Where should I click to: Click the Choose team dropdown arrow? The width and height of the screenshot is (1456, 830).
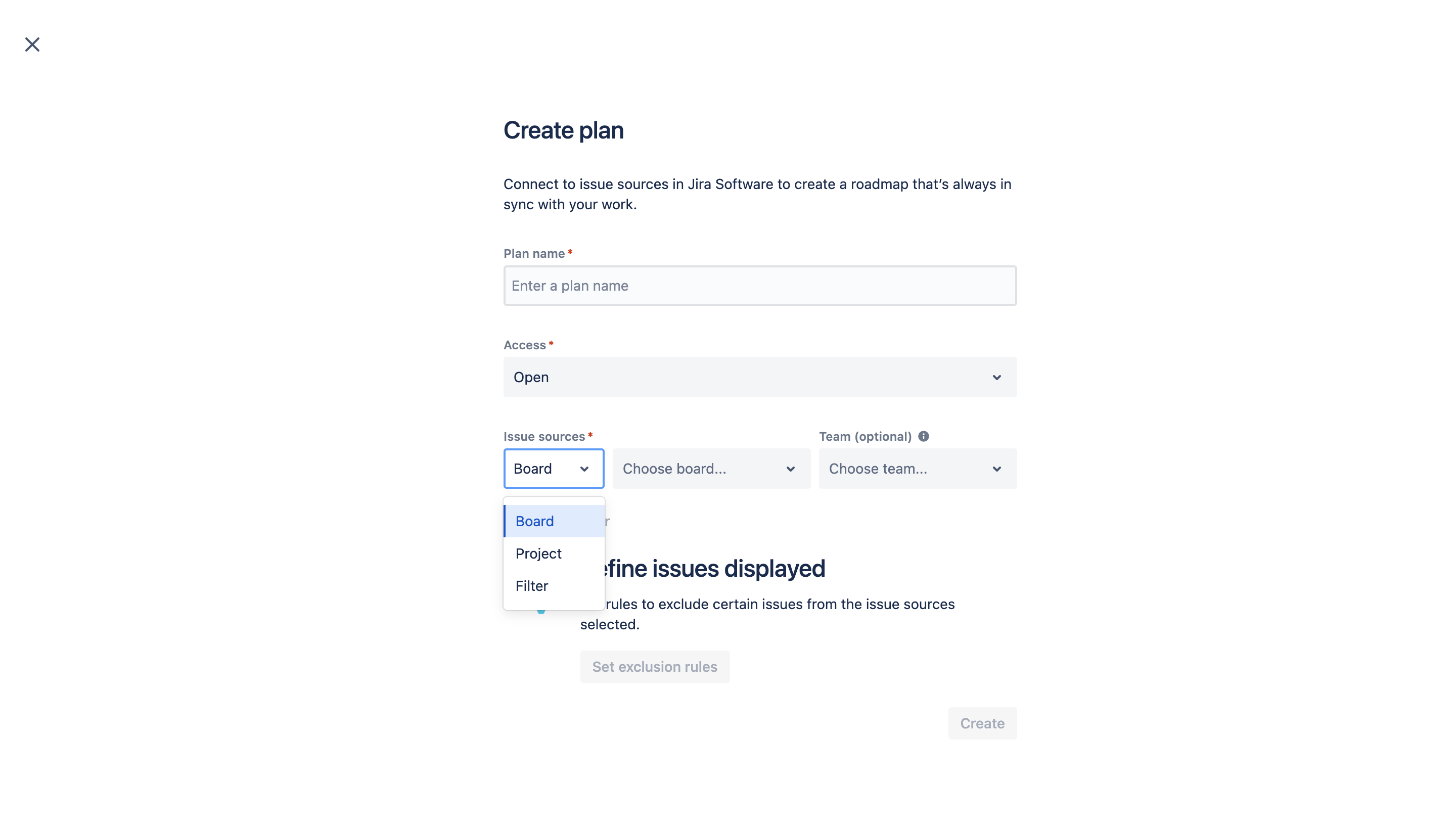(997, 468)
